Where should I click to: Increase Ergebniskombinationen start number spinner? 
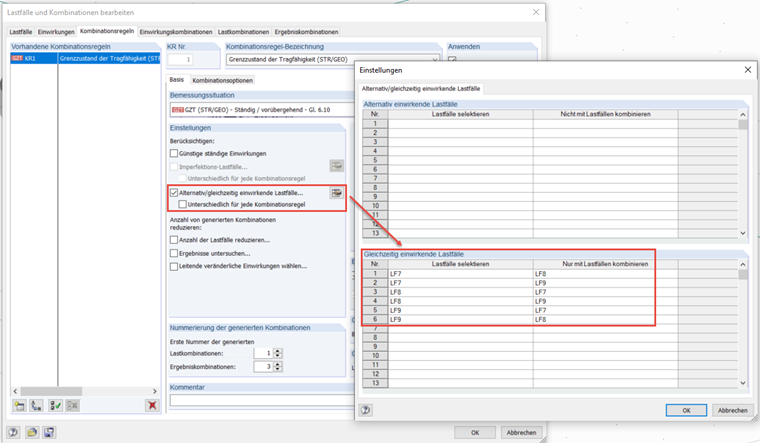pyautogui.click(x=277, y=364)
